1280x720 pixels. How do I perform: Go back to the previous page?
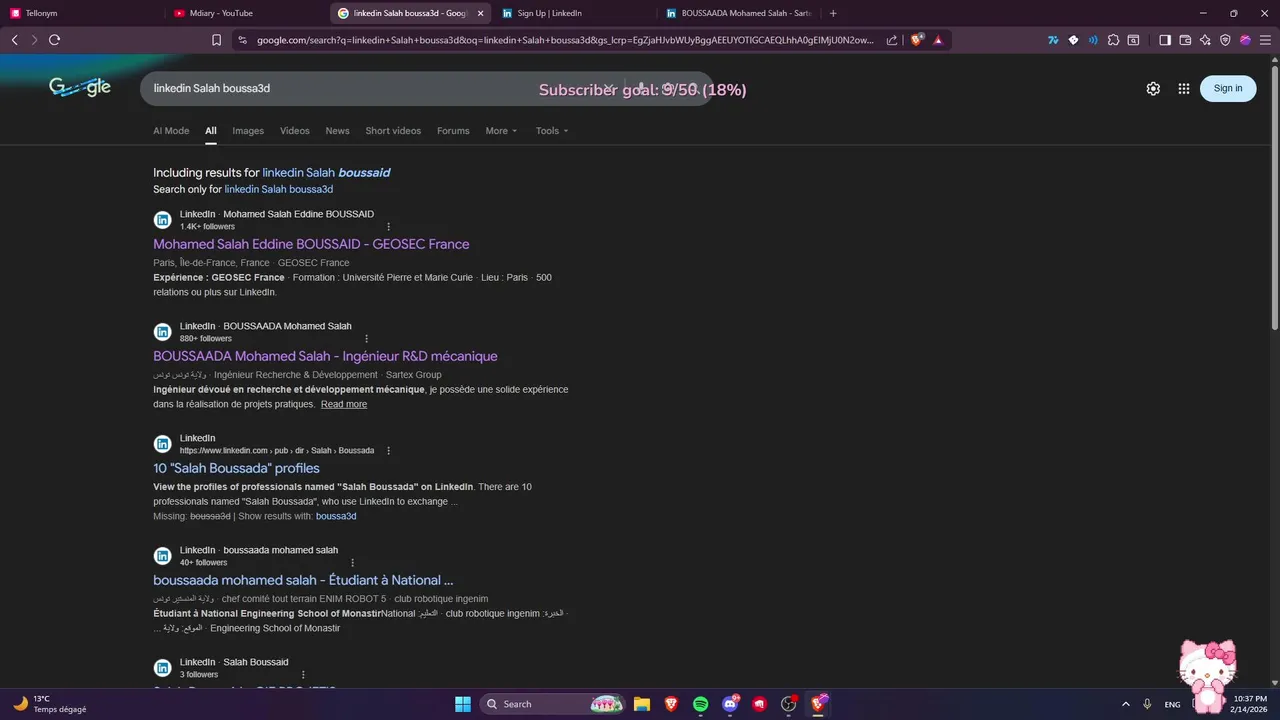14,40
